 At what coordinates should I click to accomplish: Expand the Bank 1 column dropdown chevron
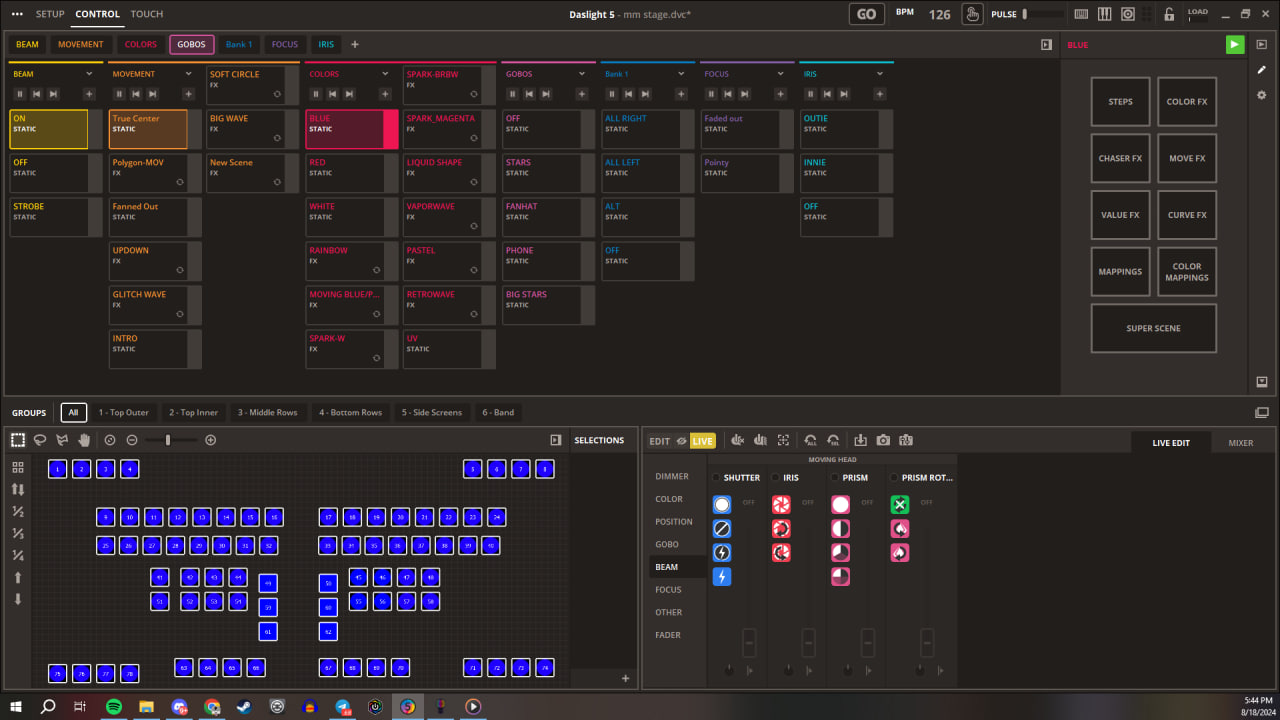(681, 74)
